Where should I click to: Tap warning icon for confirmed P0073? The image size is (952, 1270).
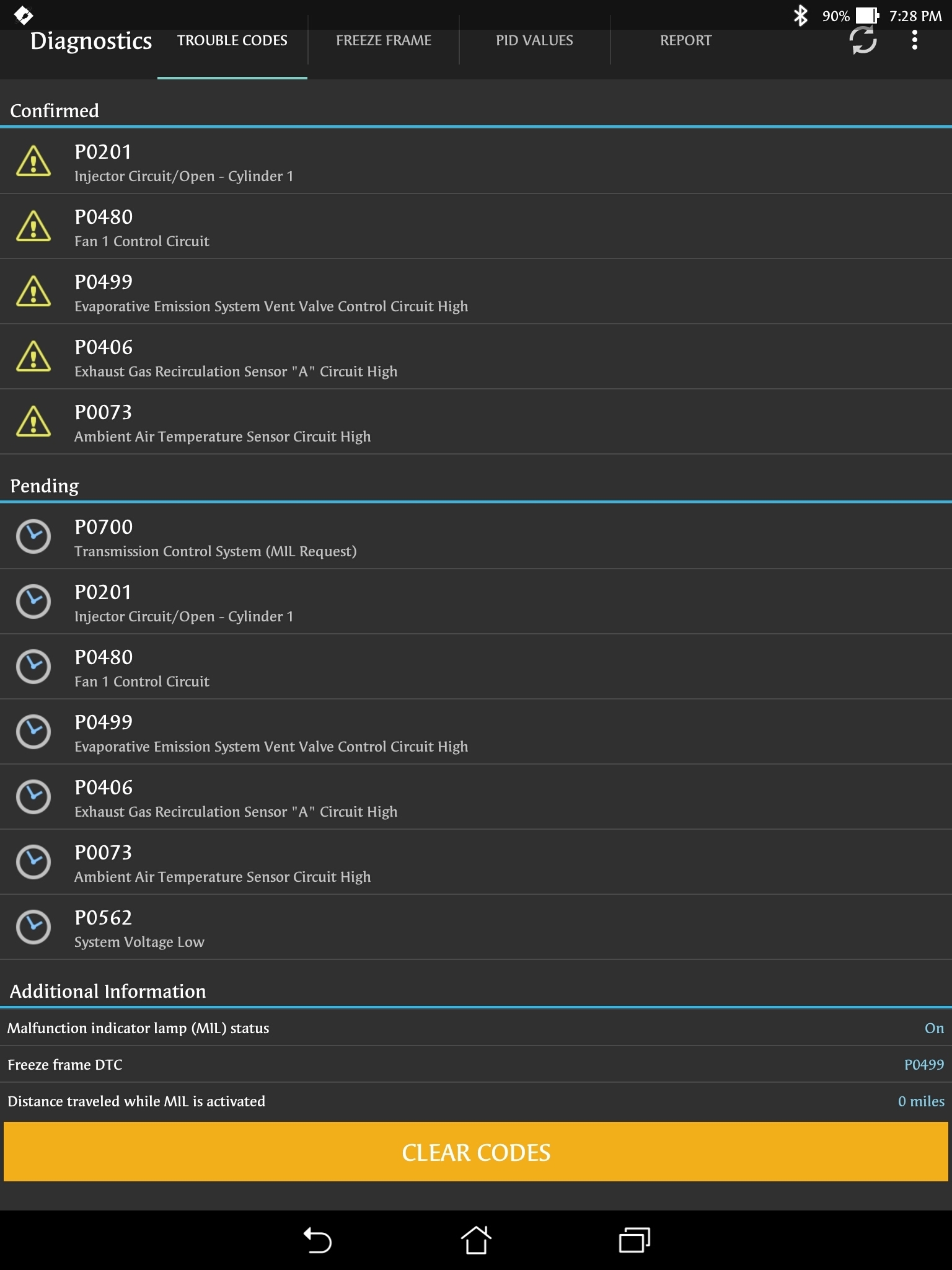[33, 422]
